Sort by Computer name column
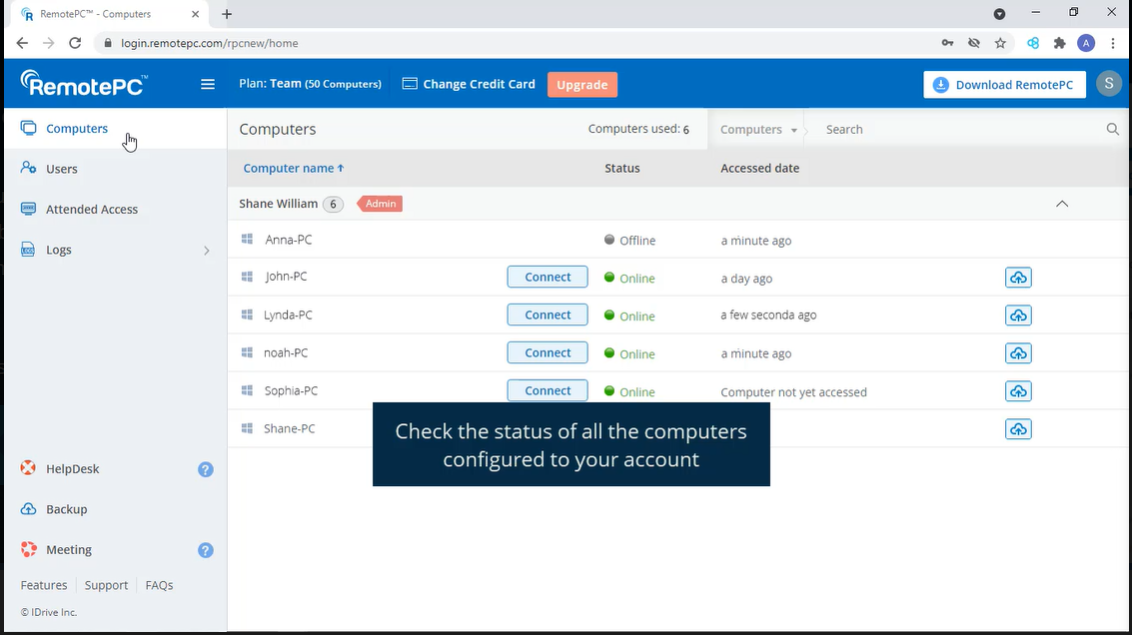 pyautogui.click(x=293, y=168)
